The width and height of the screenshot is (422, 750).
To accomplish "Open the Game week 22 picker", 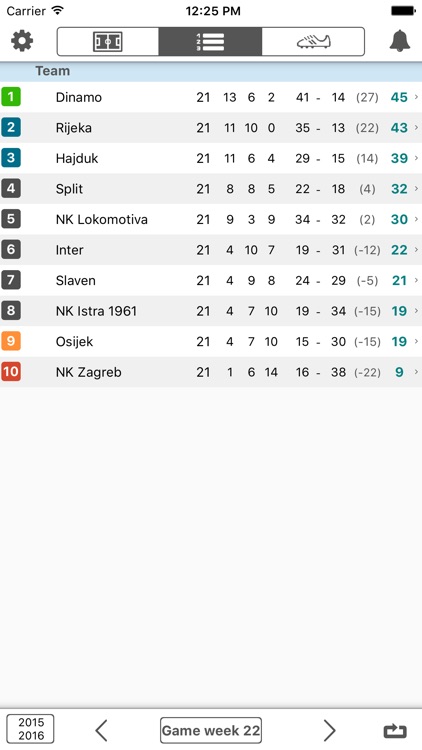I will [x=211, y=730].
